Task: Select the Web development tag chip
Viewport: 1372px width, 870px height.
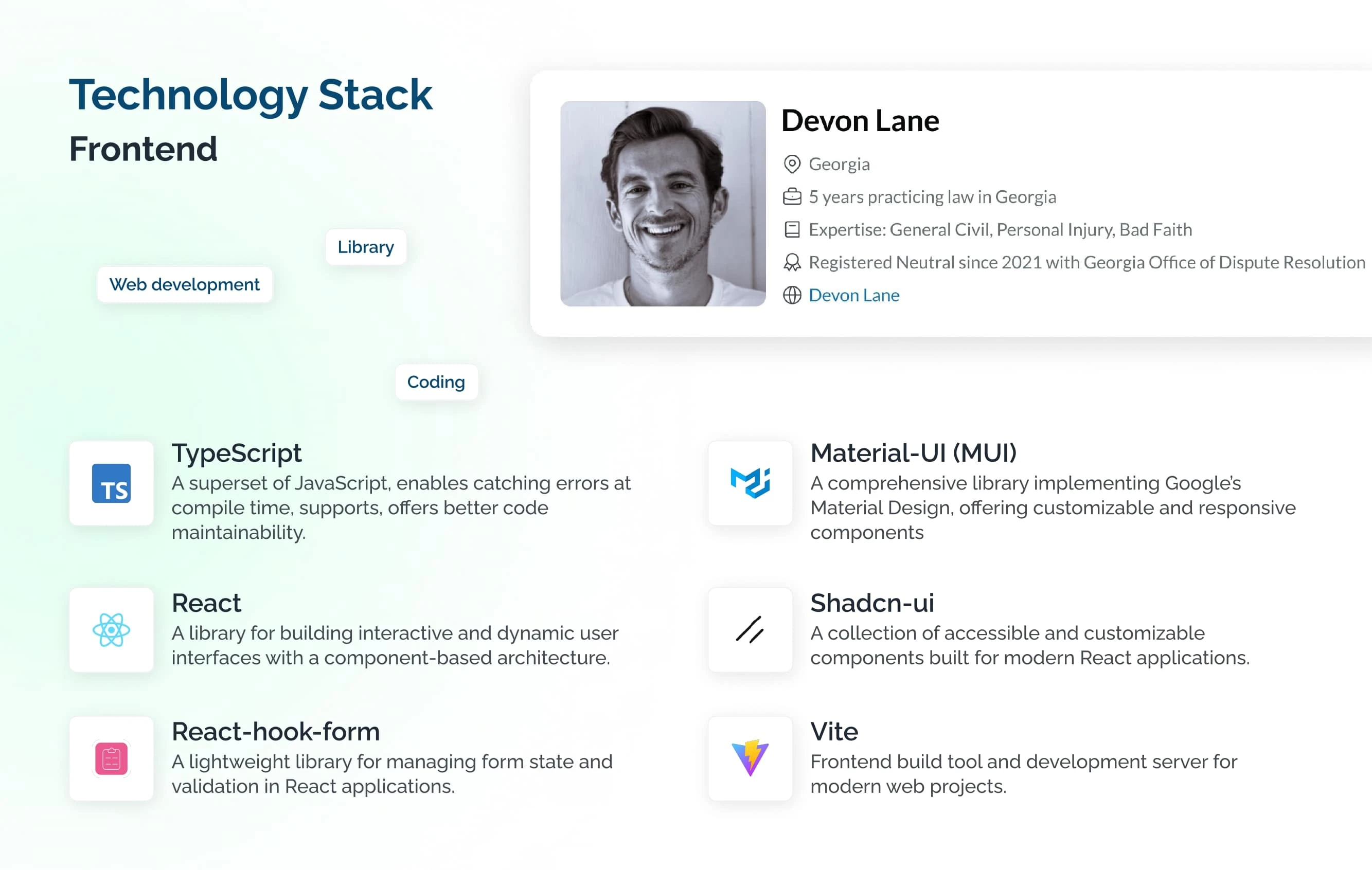Action: pyautogui.click(x=185, y=285)
